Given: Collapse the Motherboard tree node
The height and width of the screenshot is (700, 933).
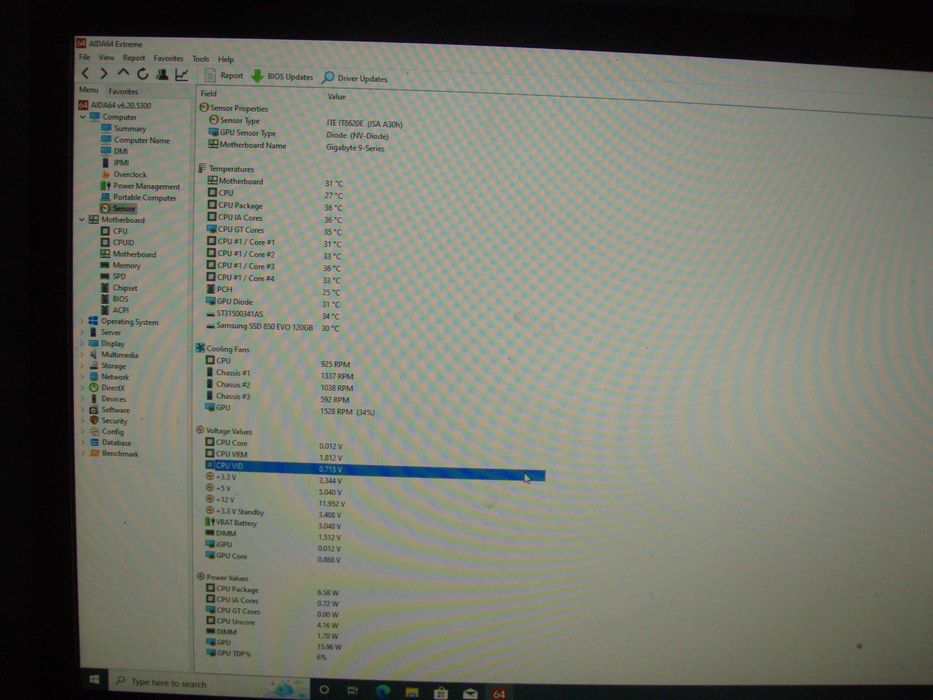Looking at the screenshot, I should click(x=82, y=220).
